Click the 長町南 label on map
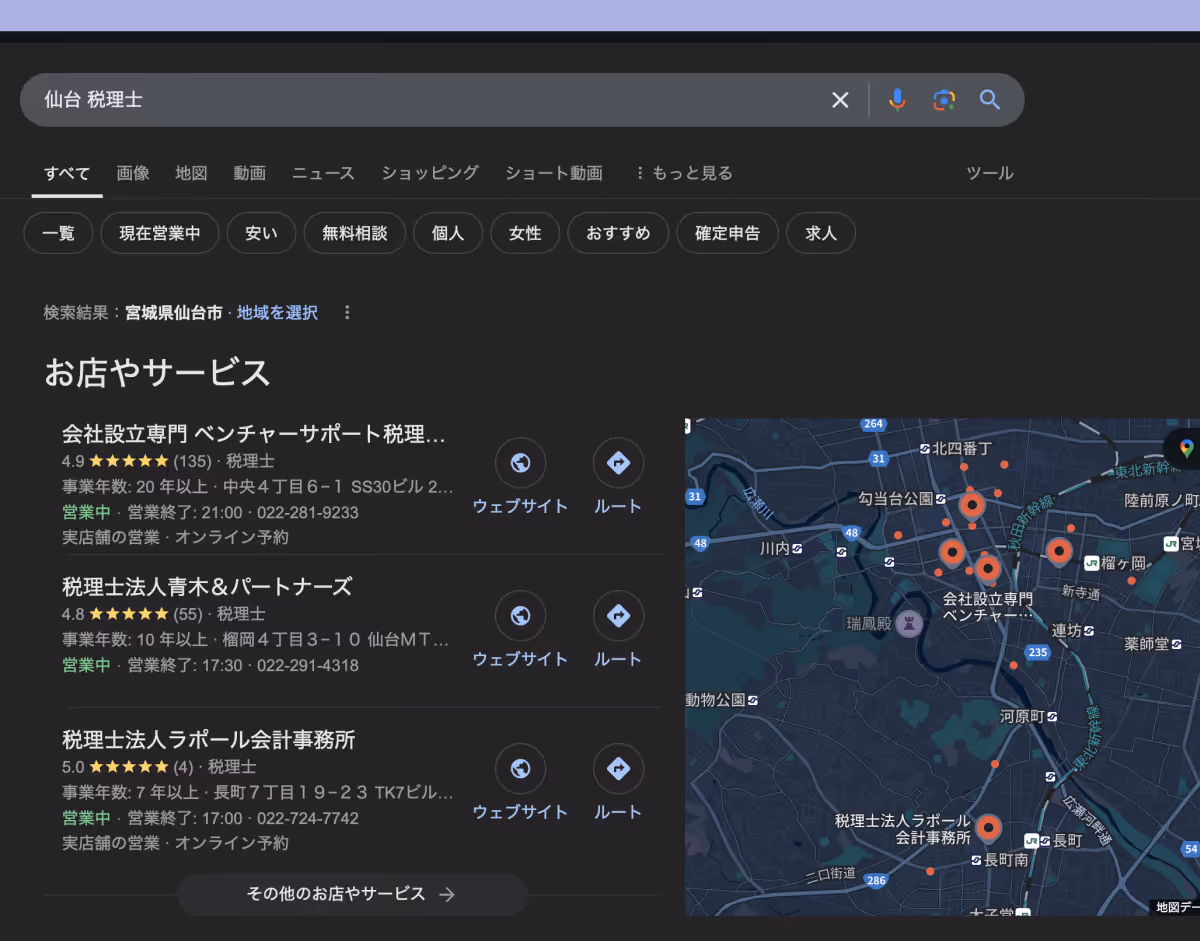This screenshot has width=1200, height=941. tap(1005, 860)
